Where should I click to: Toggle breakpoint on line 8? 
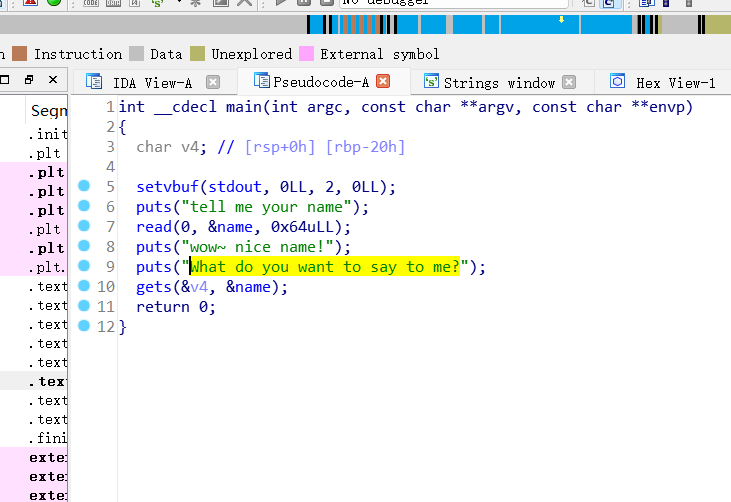pyautogui.click(x=84, y=246)
